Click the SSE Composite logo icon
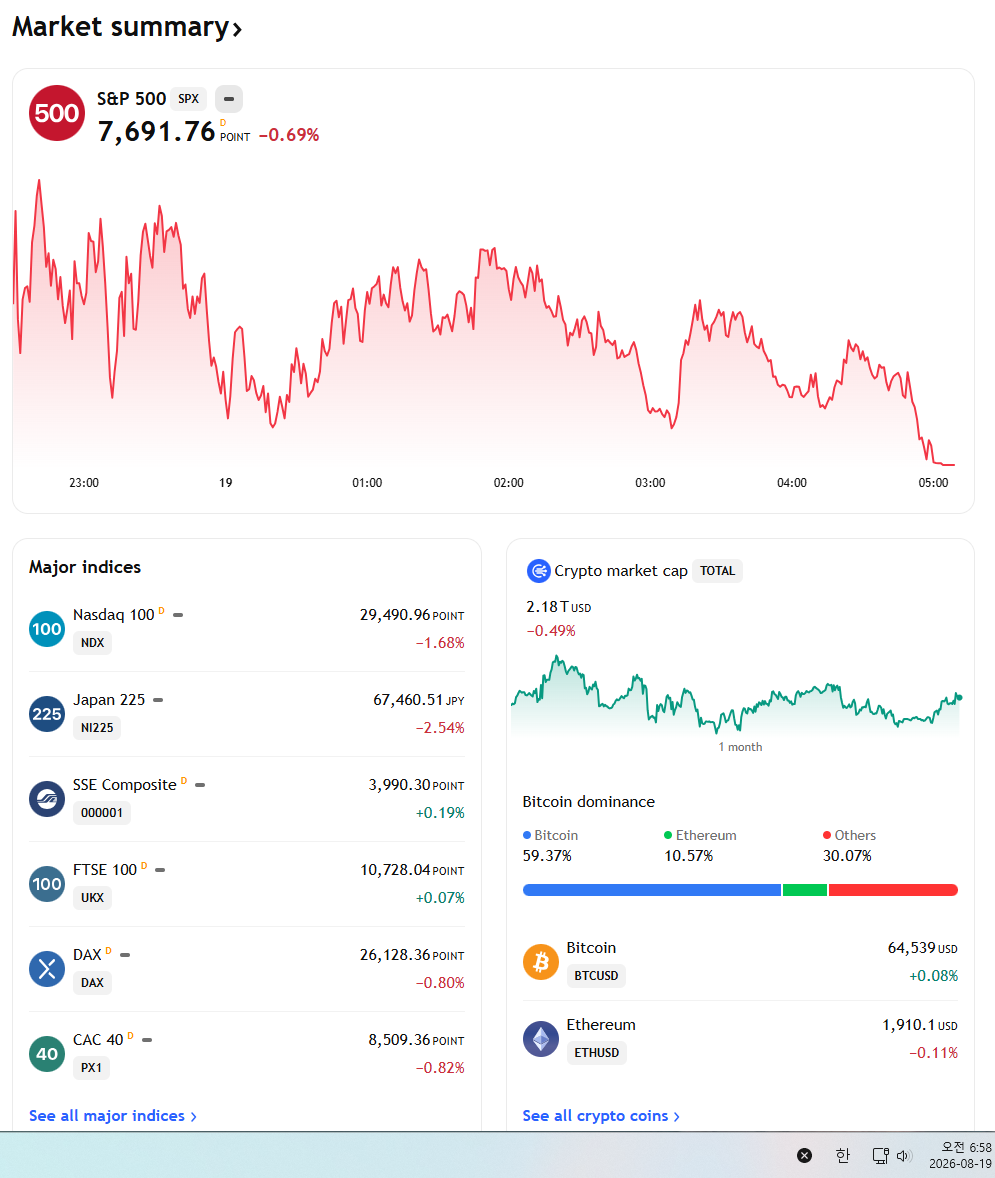Screen dimensions: 995x1178 click(x=47, y=799)
